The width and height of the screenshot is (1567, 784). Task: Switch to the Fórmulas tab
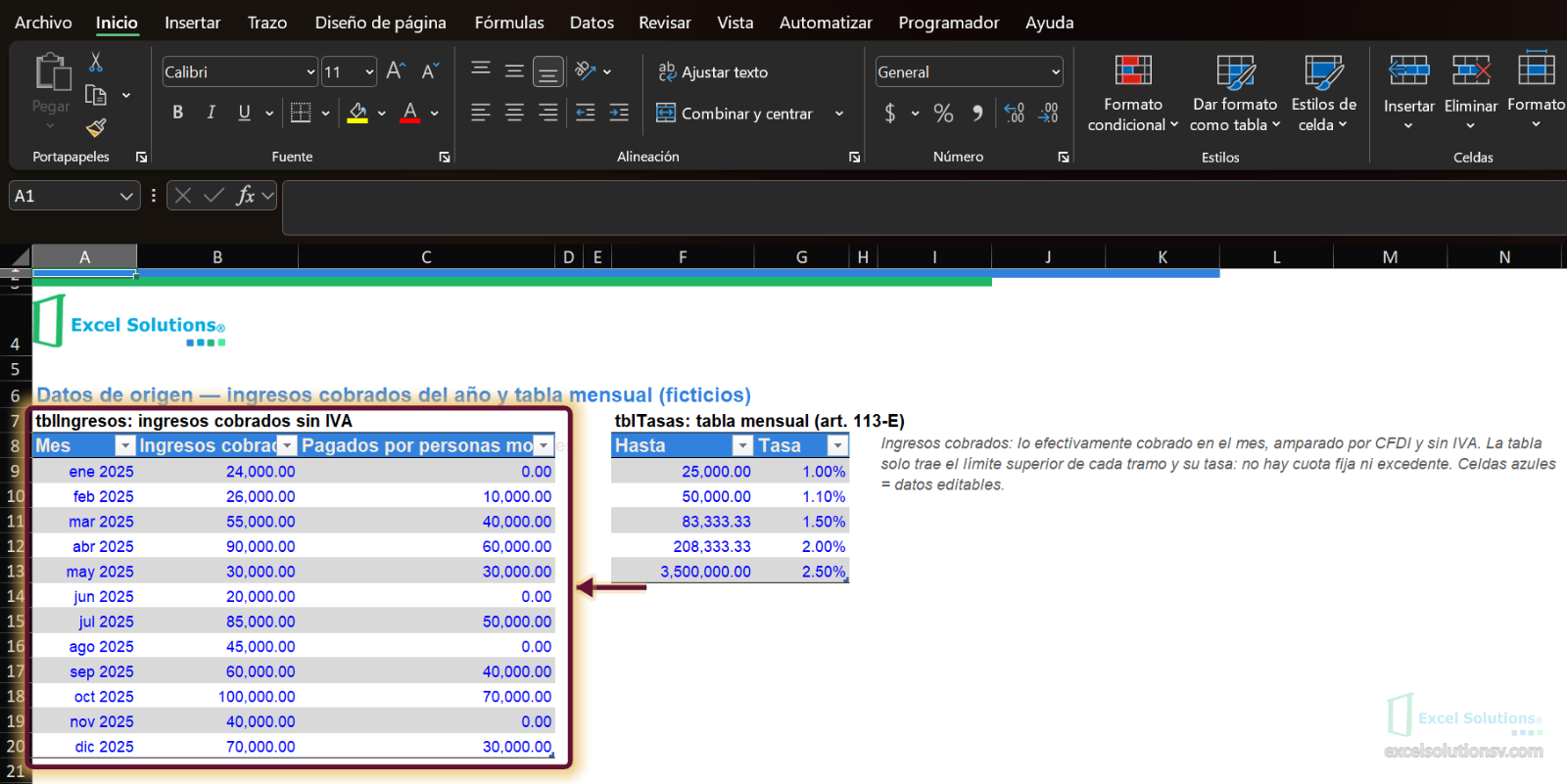(x=509, y=22)
